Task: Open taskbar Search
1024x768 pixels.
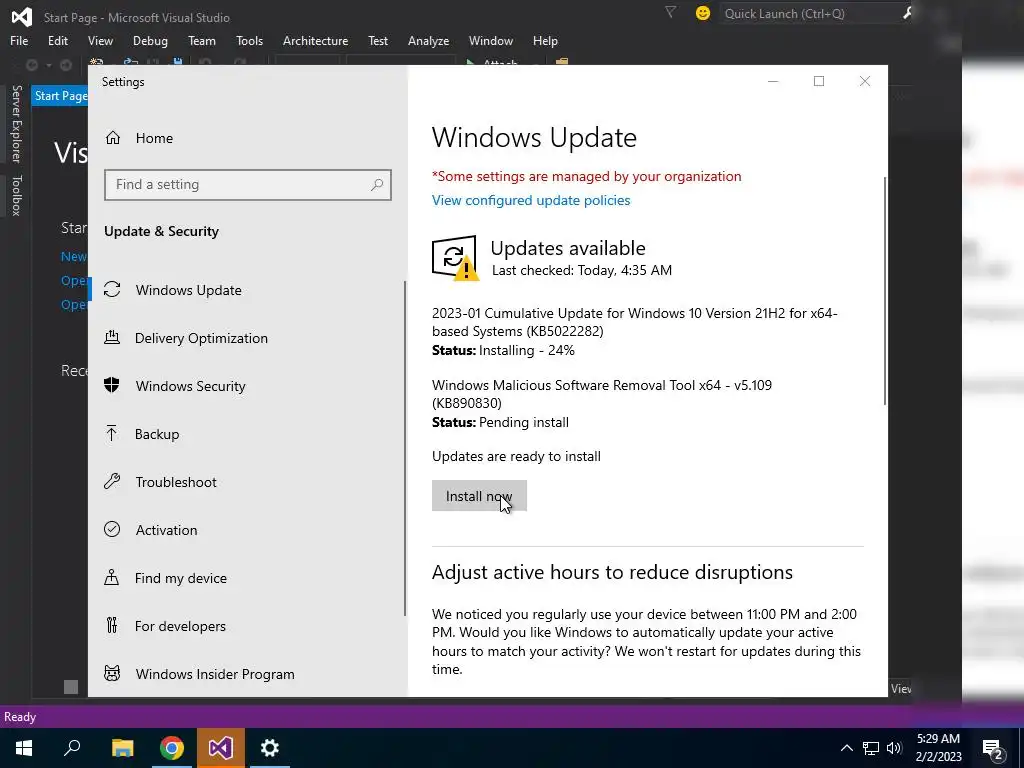Action: pos(72,748)
